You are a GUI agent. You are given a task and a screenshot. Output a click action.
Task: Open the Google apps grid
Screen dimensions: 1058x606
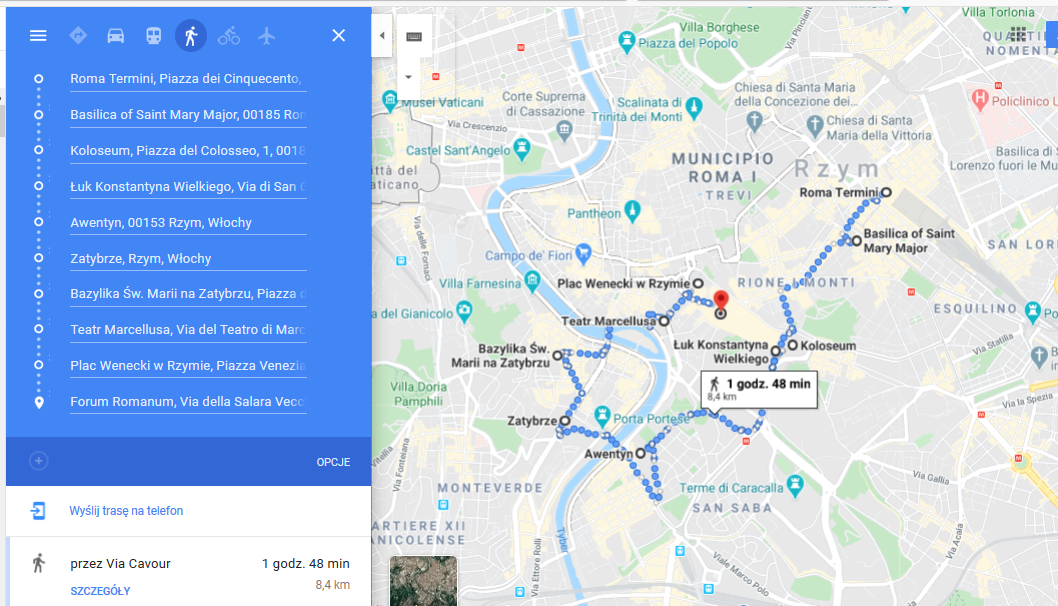tap(1018, 33)
